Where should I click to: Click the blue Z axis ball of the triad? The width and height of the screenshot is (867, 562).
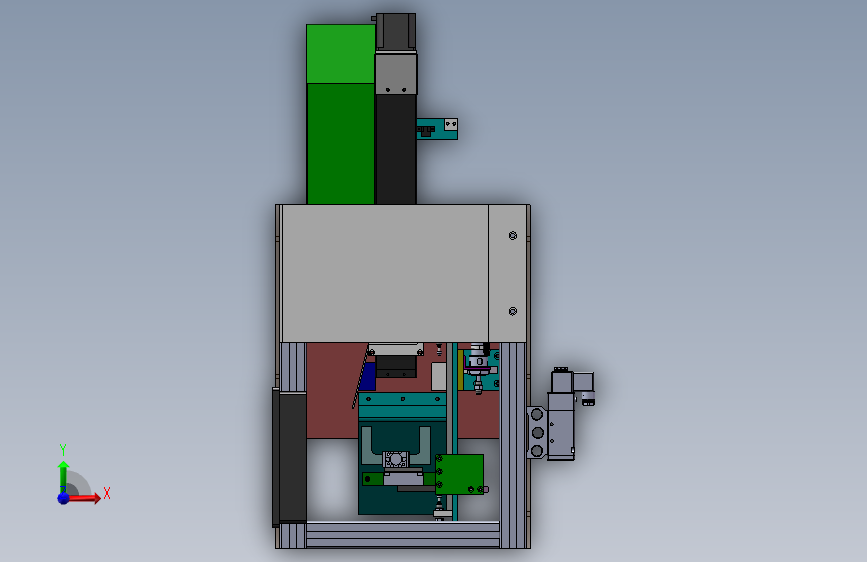click(x=64, y=498)
